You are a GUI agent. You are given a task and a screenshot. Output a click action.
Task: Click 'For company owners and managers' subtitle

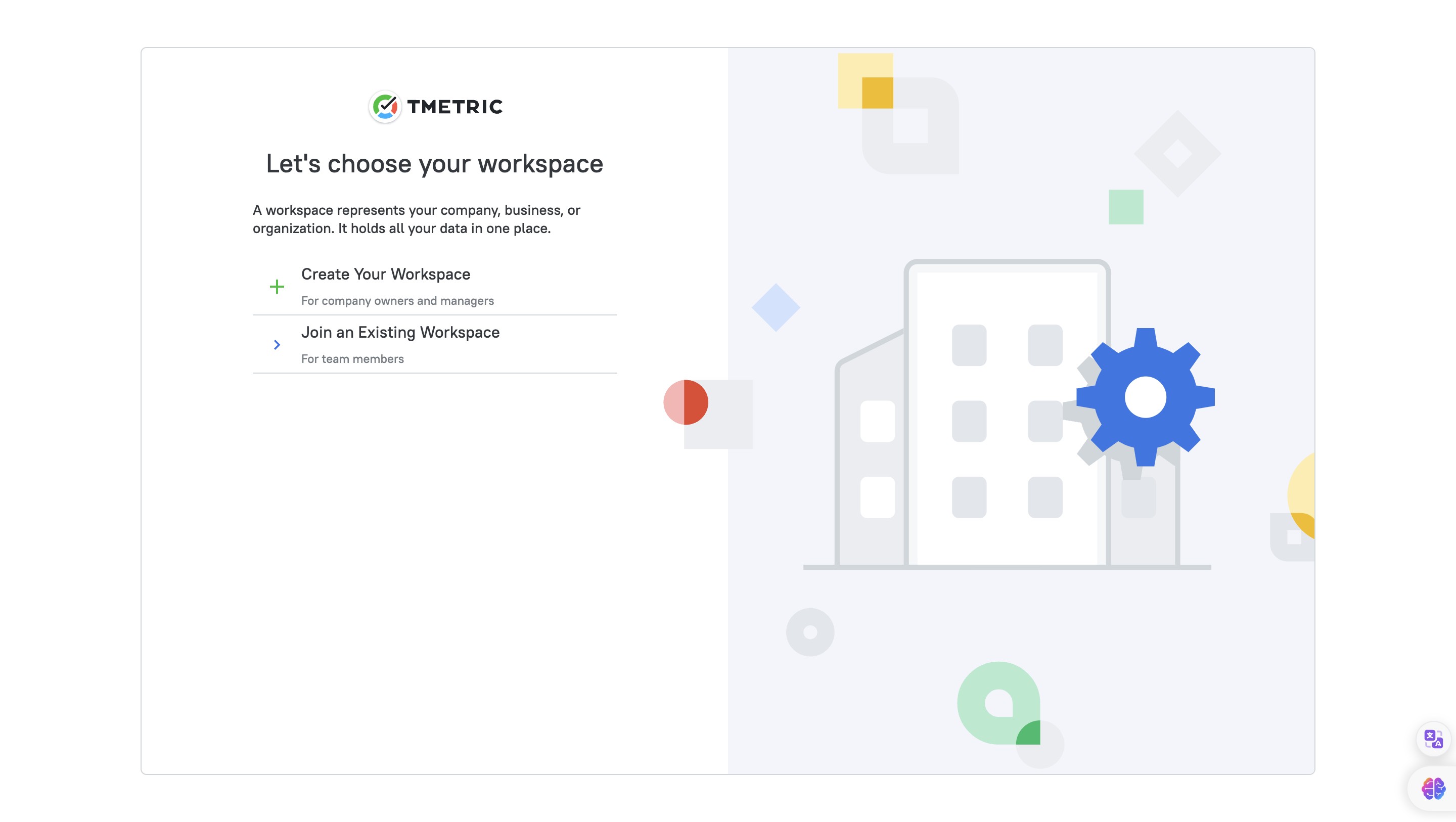(397, 301)
